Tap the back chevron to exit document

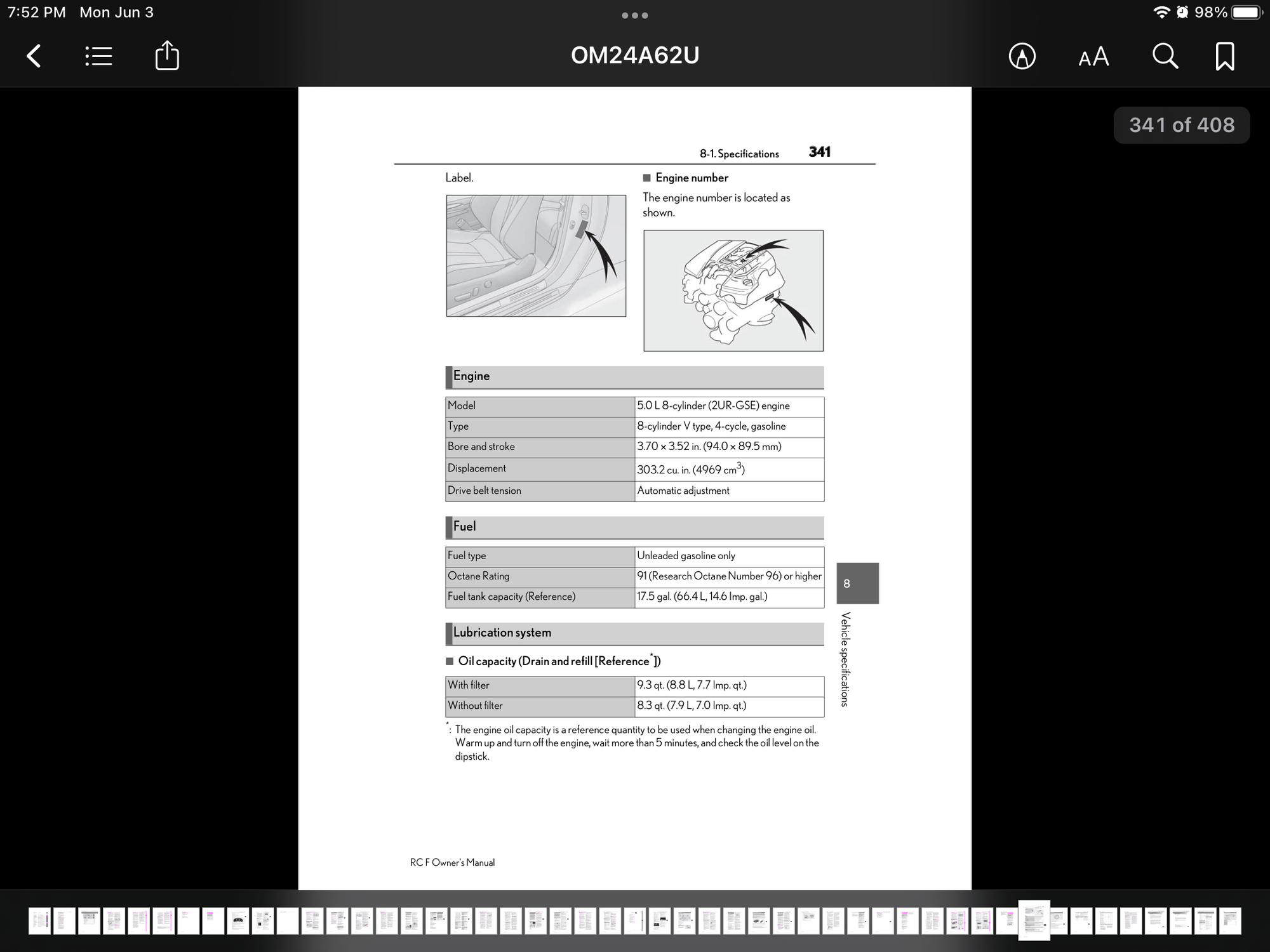pyautogui.click(x=34, y=56)
